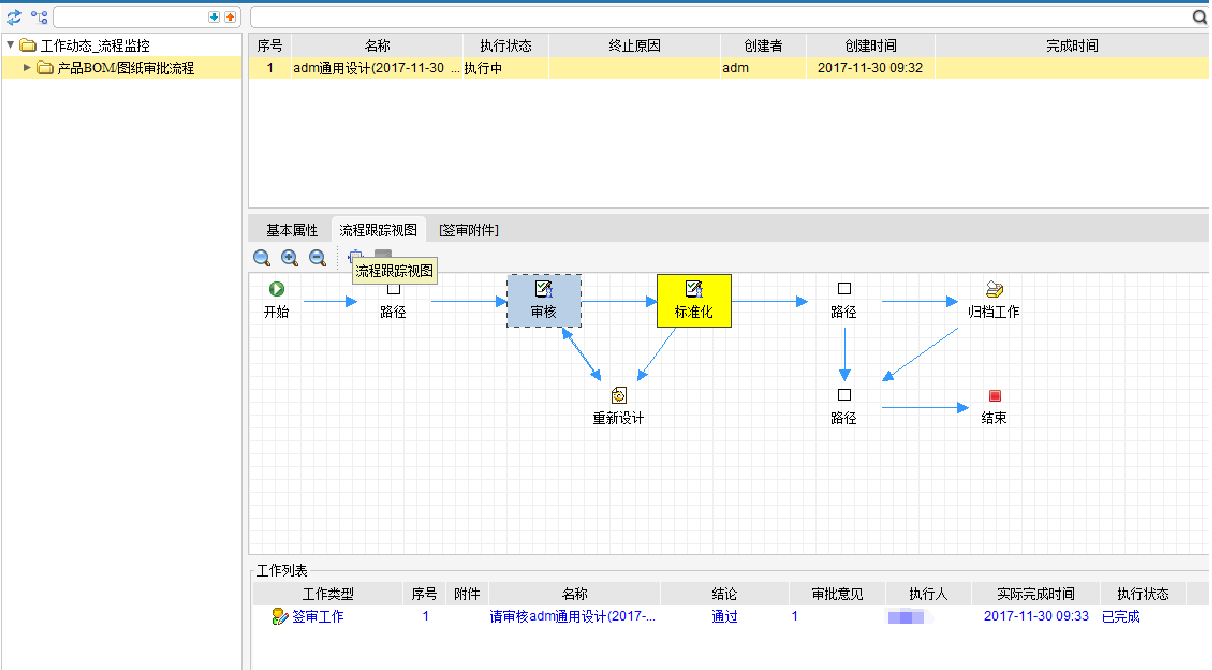Click the reset zoom magnifier icon

tap(261, 258)
